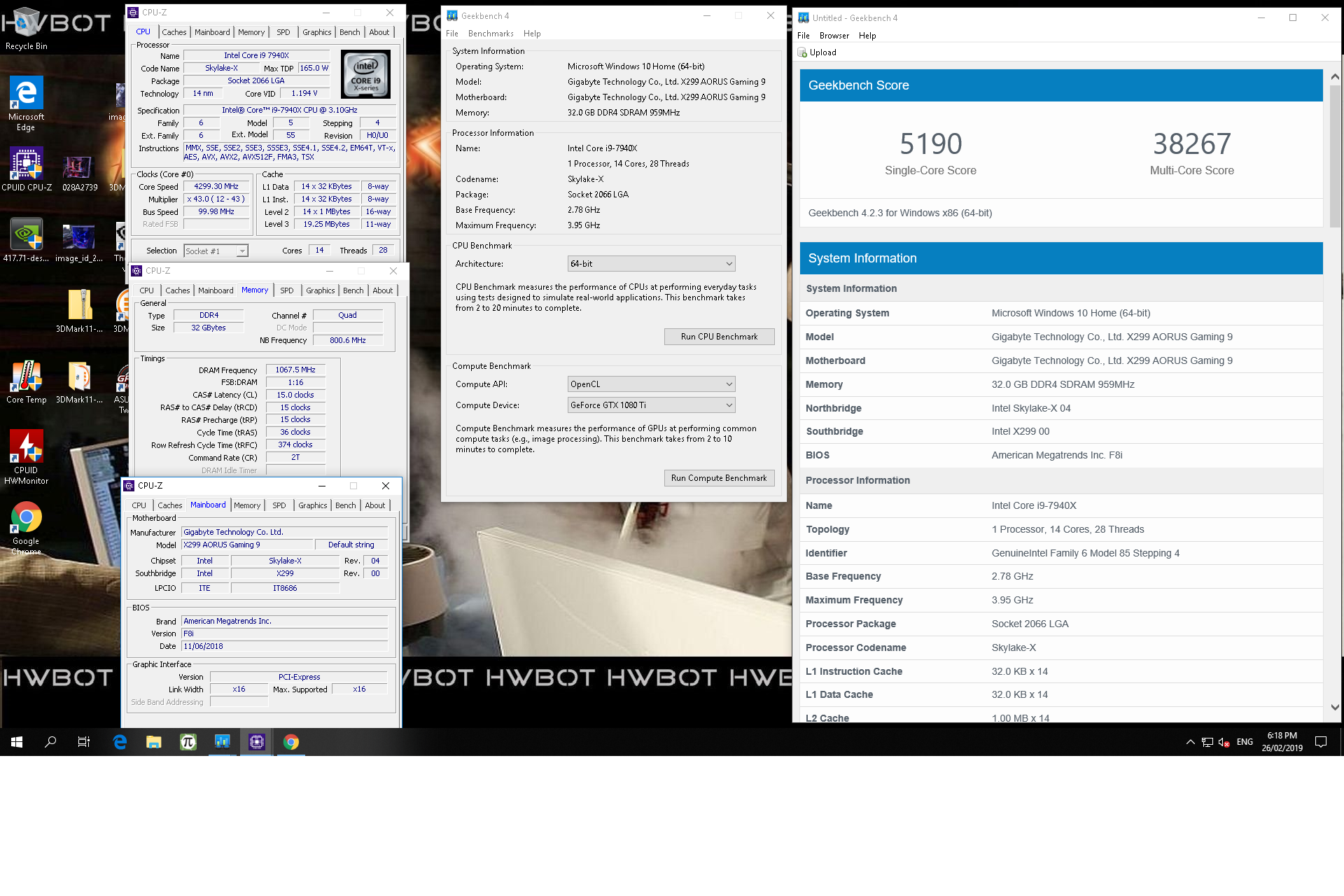Open taskbar Search
Viewport: 1344px width, 896px height.
50,742
